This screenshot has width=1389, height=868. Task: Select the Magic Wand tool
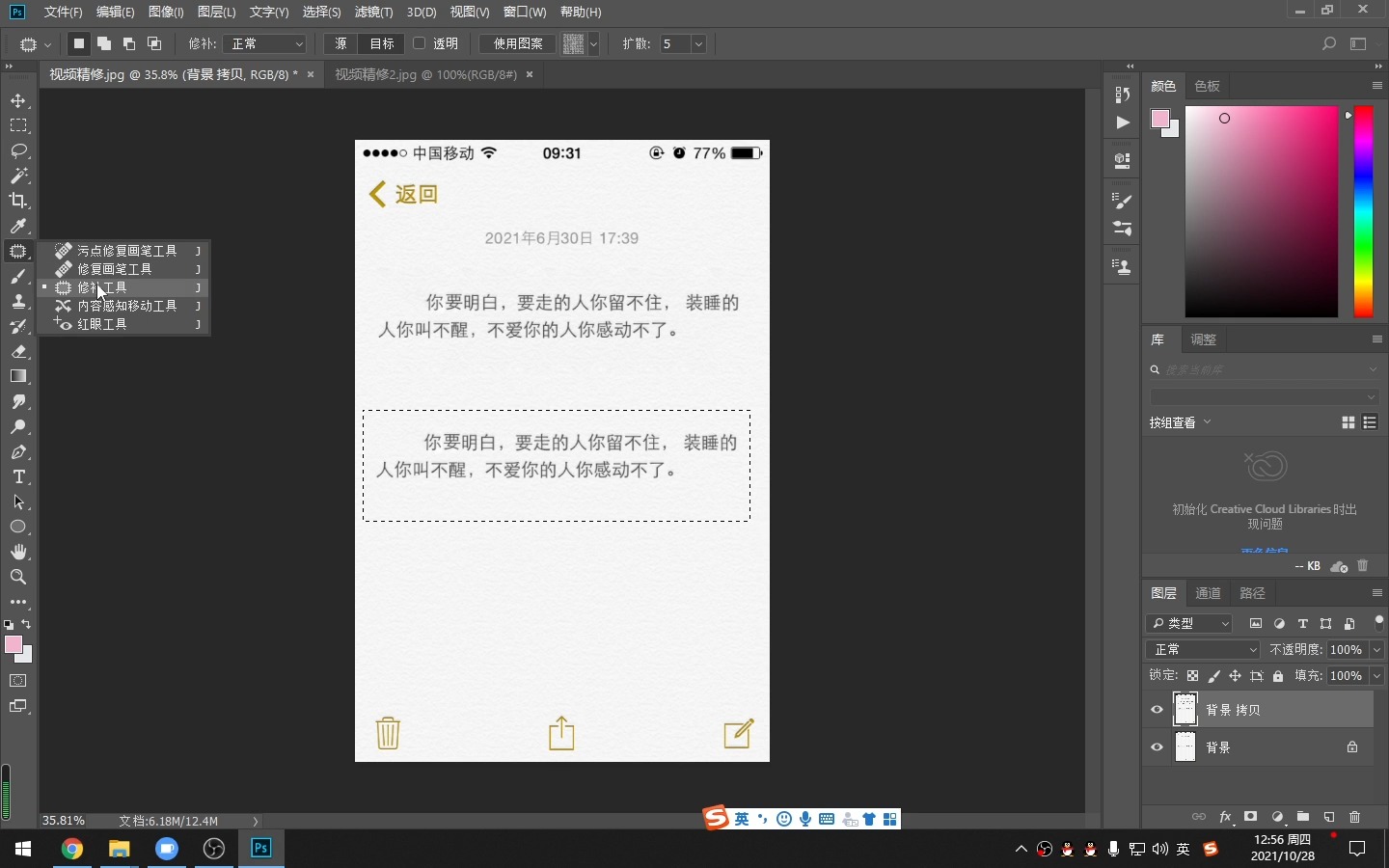click(18, 176)
